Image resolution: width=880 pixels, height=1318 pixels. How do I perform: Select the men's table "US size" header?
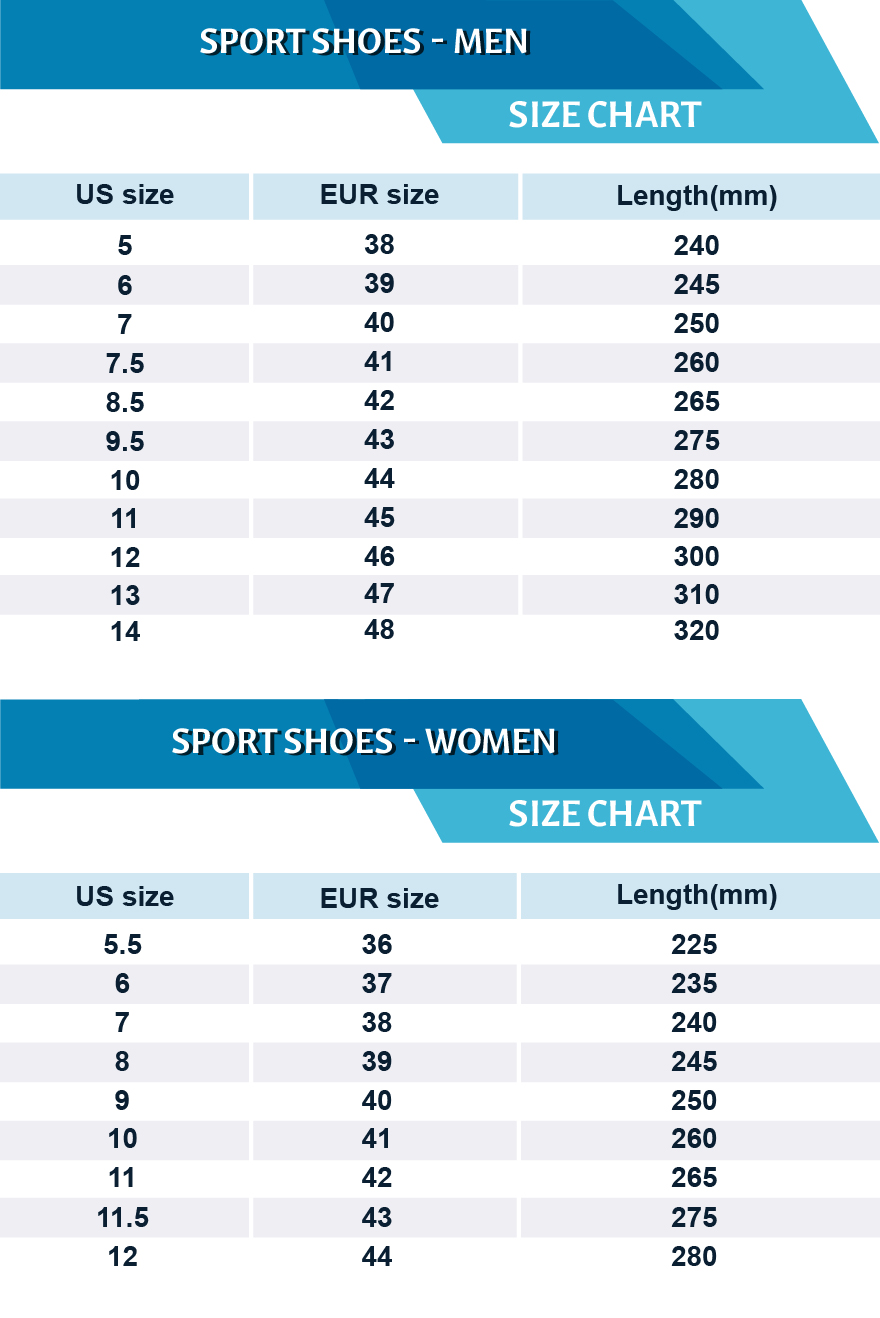[x=125, y=195]
